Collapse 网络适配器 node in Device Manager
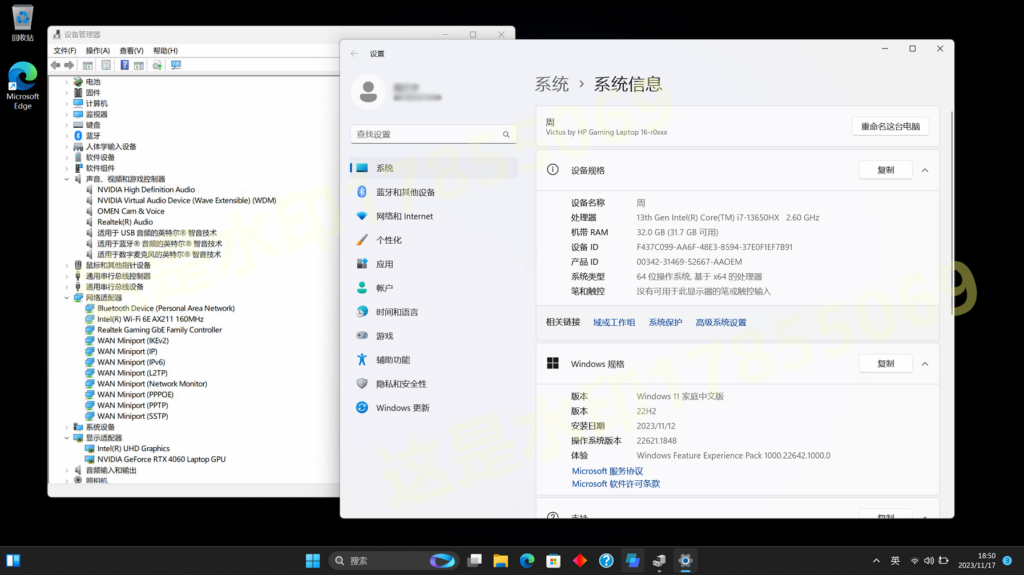The image size is (1024, 575). click(x=67, y=298)
